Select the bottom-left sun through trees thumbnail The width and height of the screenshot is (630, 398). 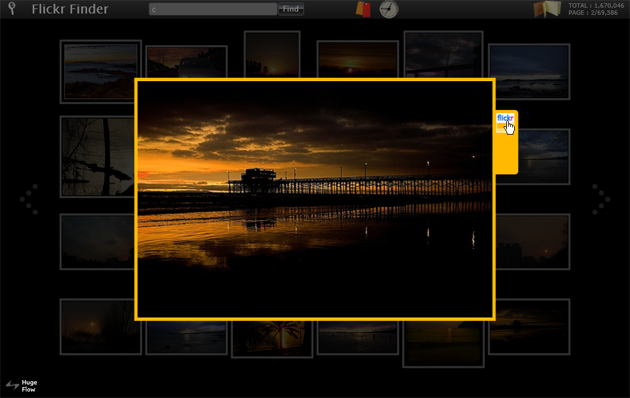click(100, 327)
